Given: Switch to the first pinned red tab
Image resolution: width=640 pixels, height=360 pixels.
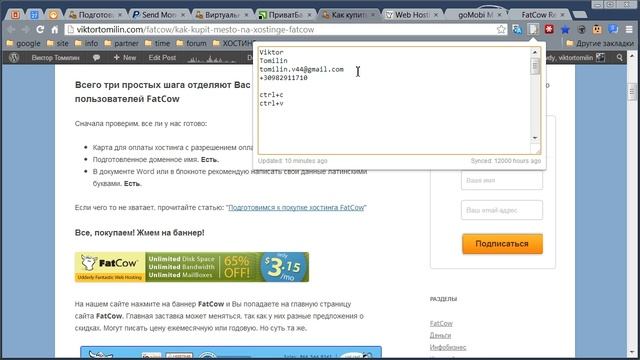Looking at the screenshot, I should (16, 15).
